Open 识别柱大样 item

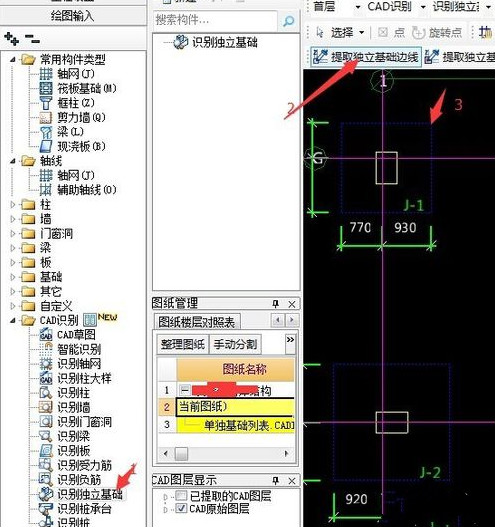pyautogui.click(x=75, y=378)
